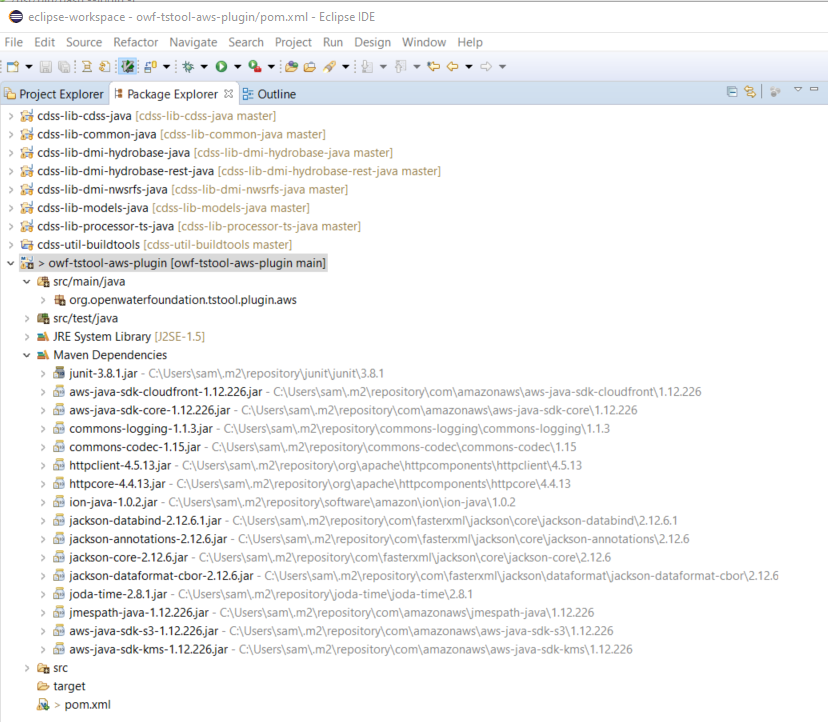
Task: Open the Refactor menu
Action: tap(136, 42)
